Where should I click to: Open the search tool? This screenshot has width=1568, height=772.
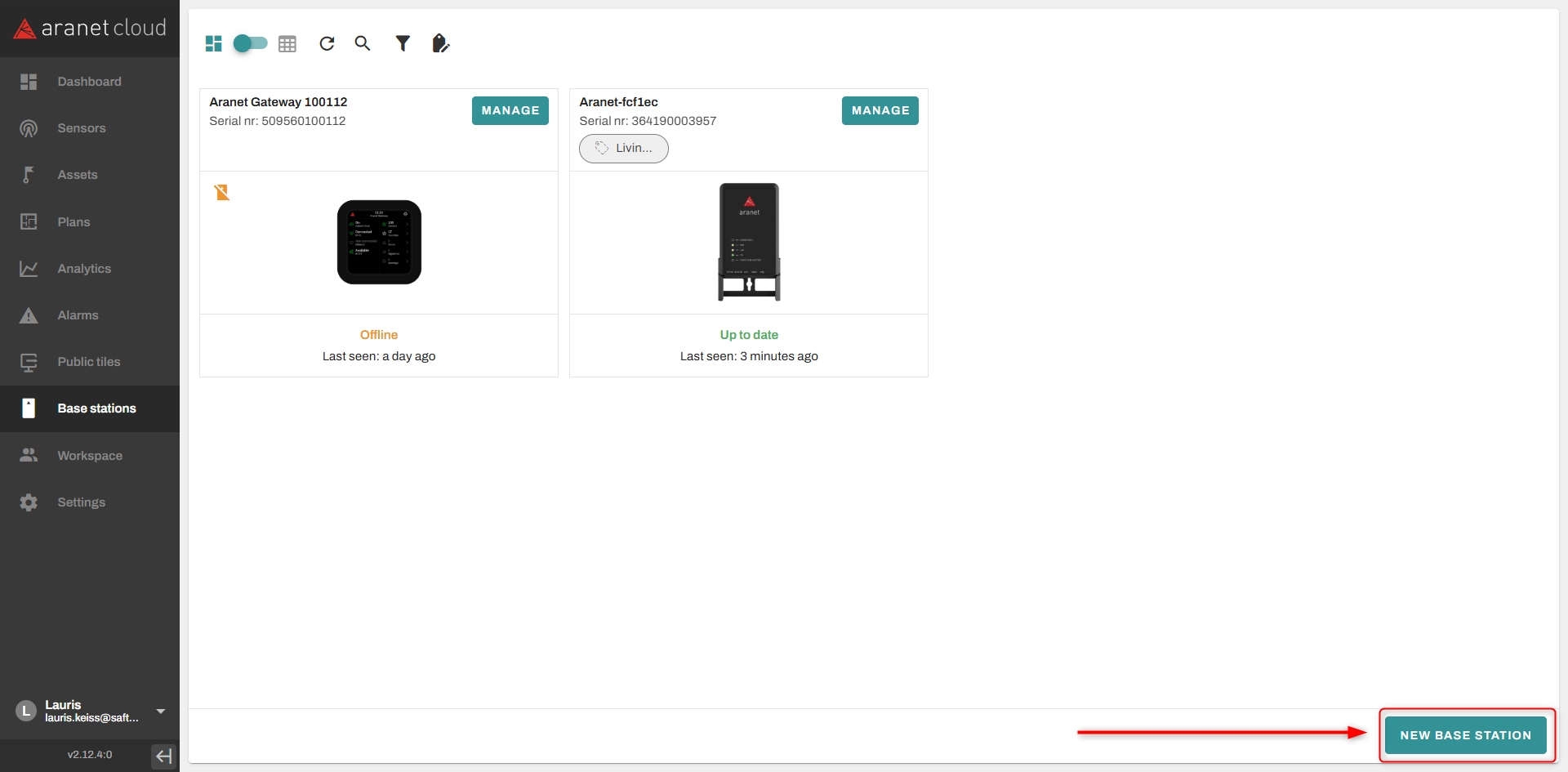pos(363,43)
